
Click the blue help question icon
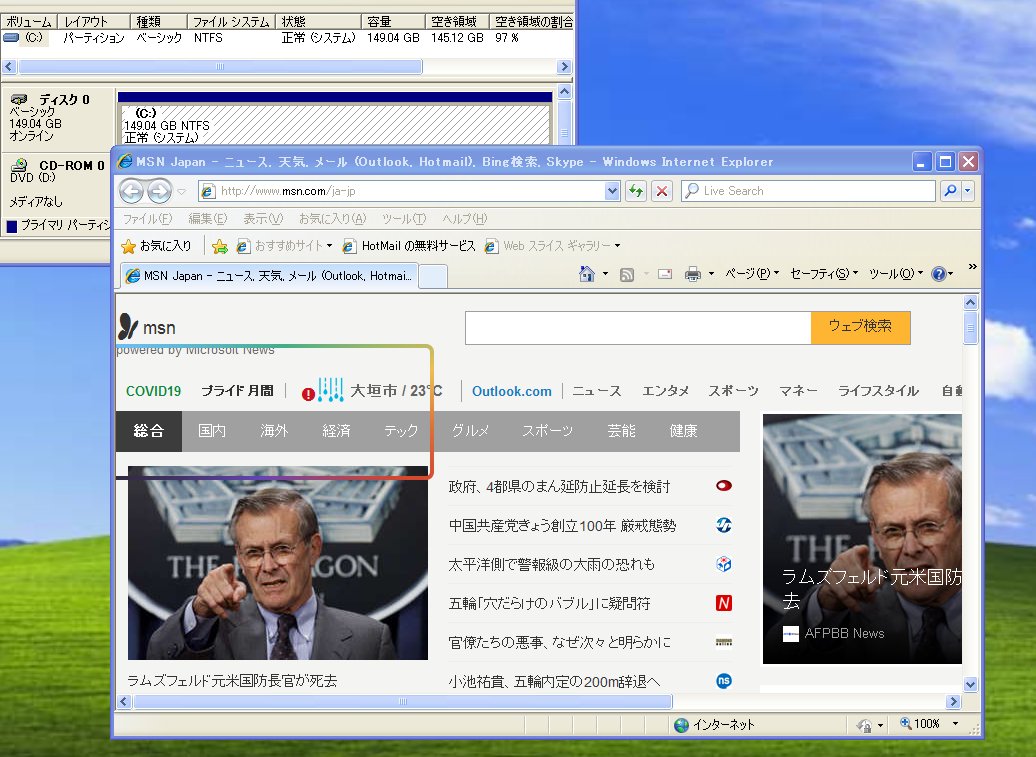tap(938, 273)
